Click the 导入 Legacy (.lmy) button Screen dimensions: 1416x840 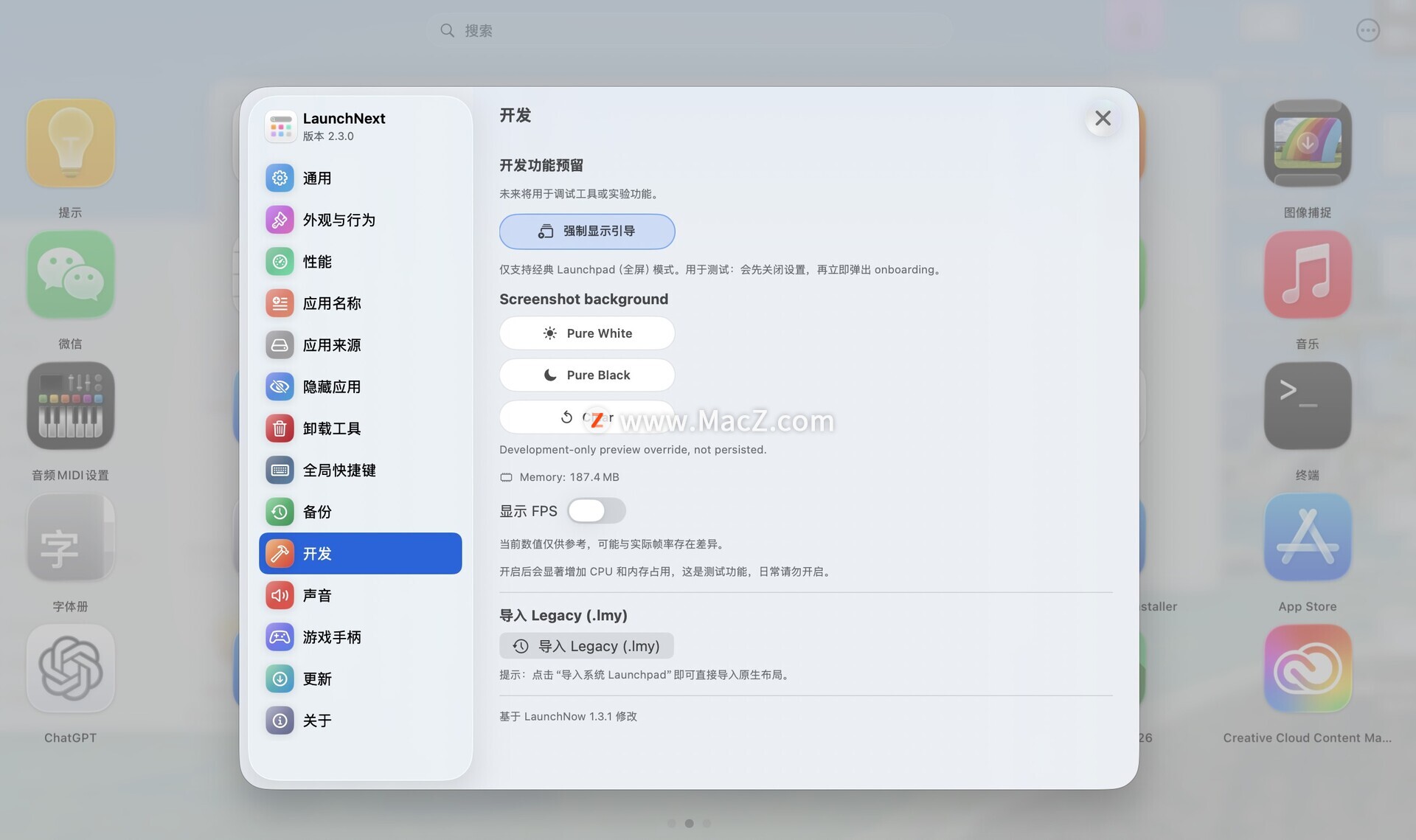coord(586,646)
